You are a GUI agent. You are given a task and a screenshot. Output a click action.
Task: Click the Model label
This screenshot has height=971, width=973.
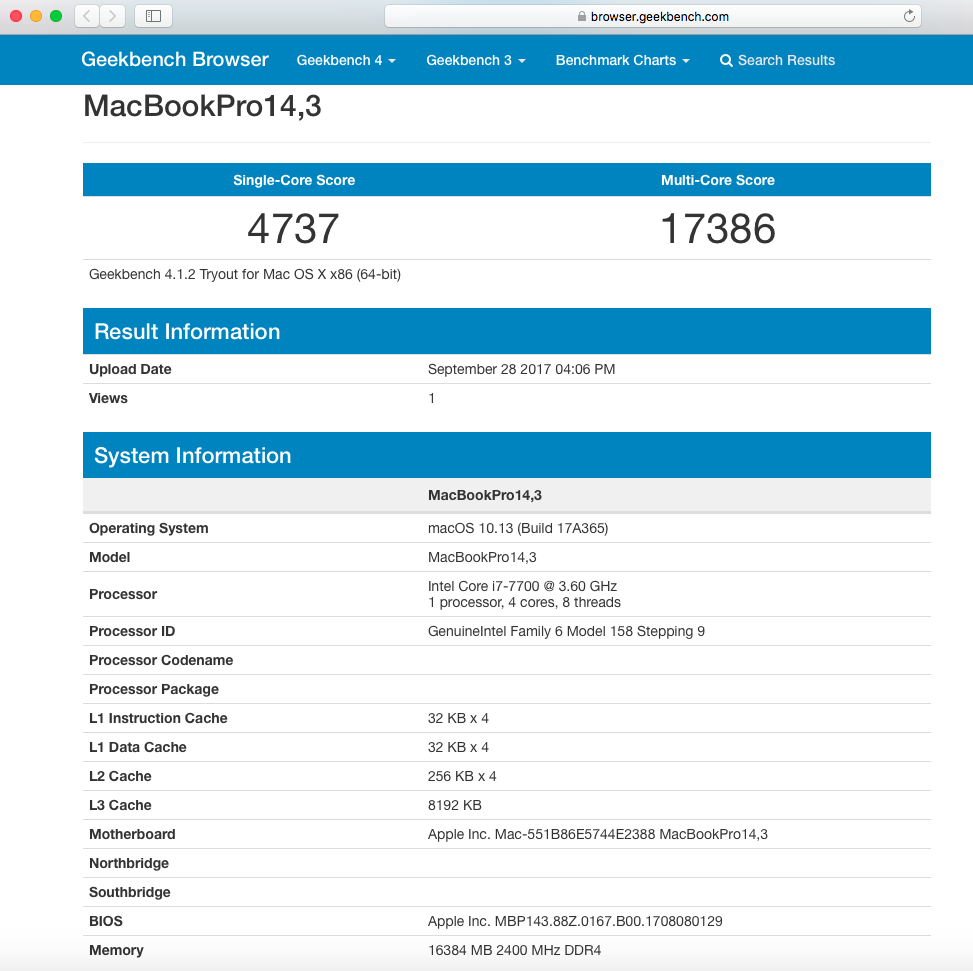[x=110, y=557]
